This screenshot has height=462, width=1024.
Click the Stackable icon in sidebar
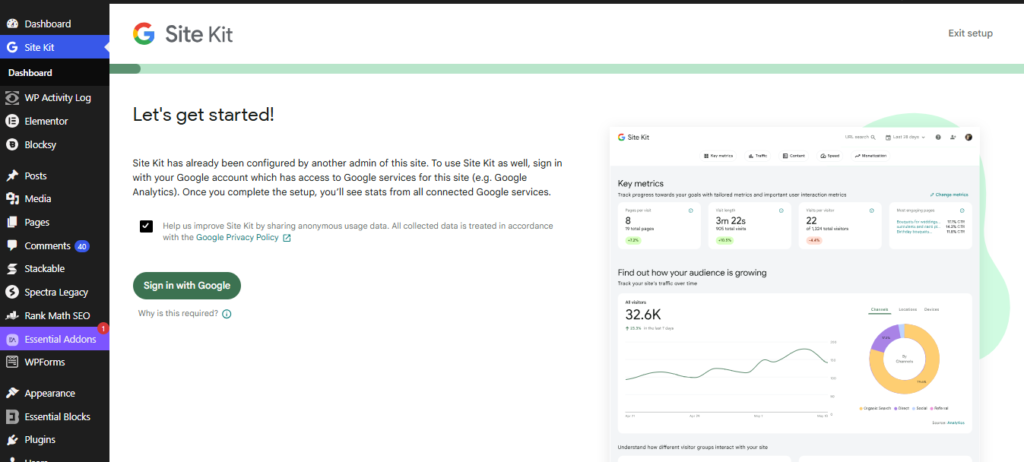tap(12, 269)
